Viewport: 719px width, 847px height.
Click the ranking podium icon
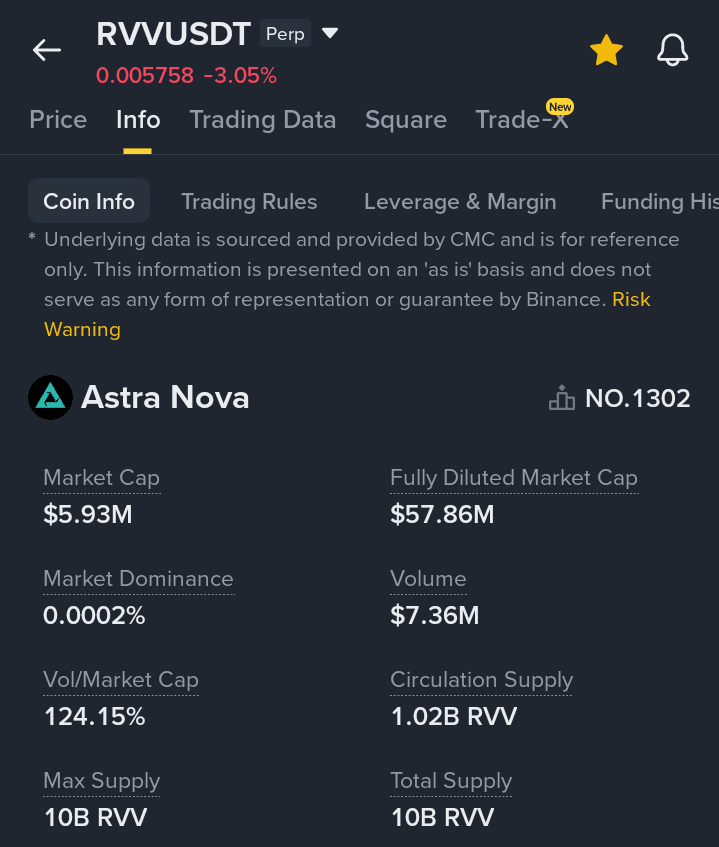coord(562,398)
